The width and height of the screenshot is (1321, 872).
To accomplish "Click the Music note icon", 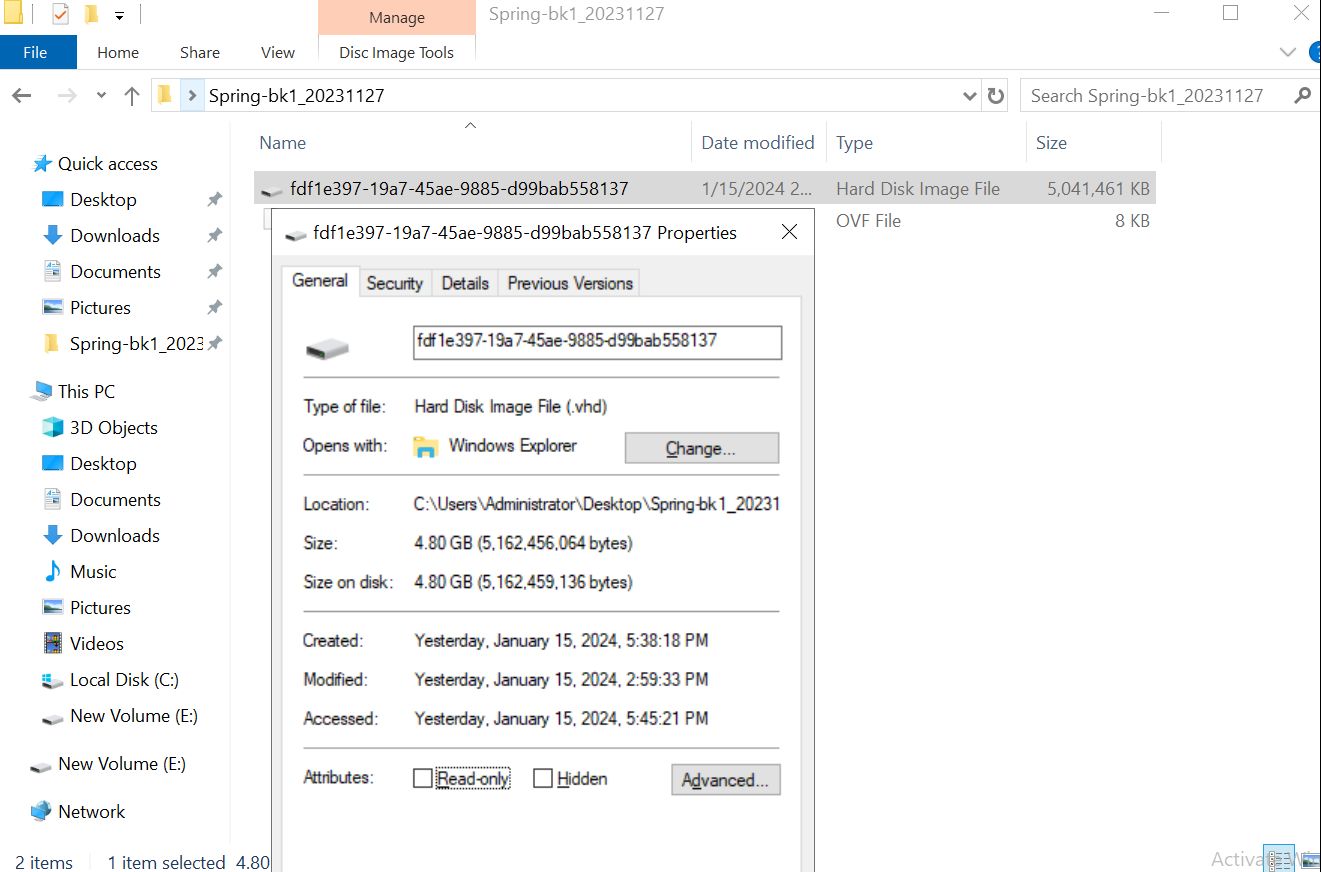I will [53, 571].
